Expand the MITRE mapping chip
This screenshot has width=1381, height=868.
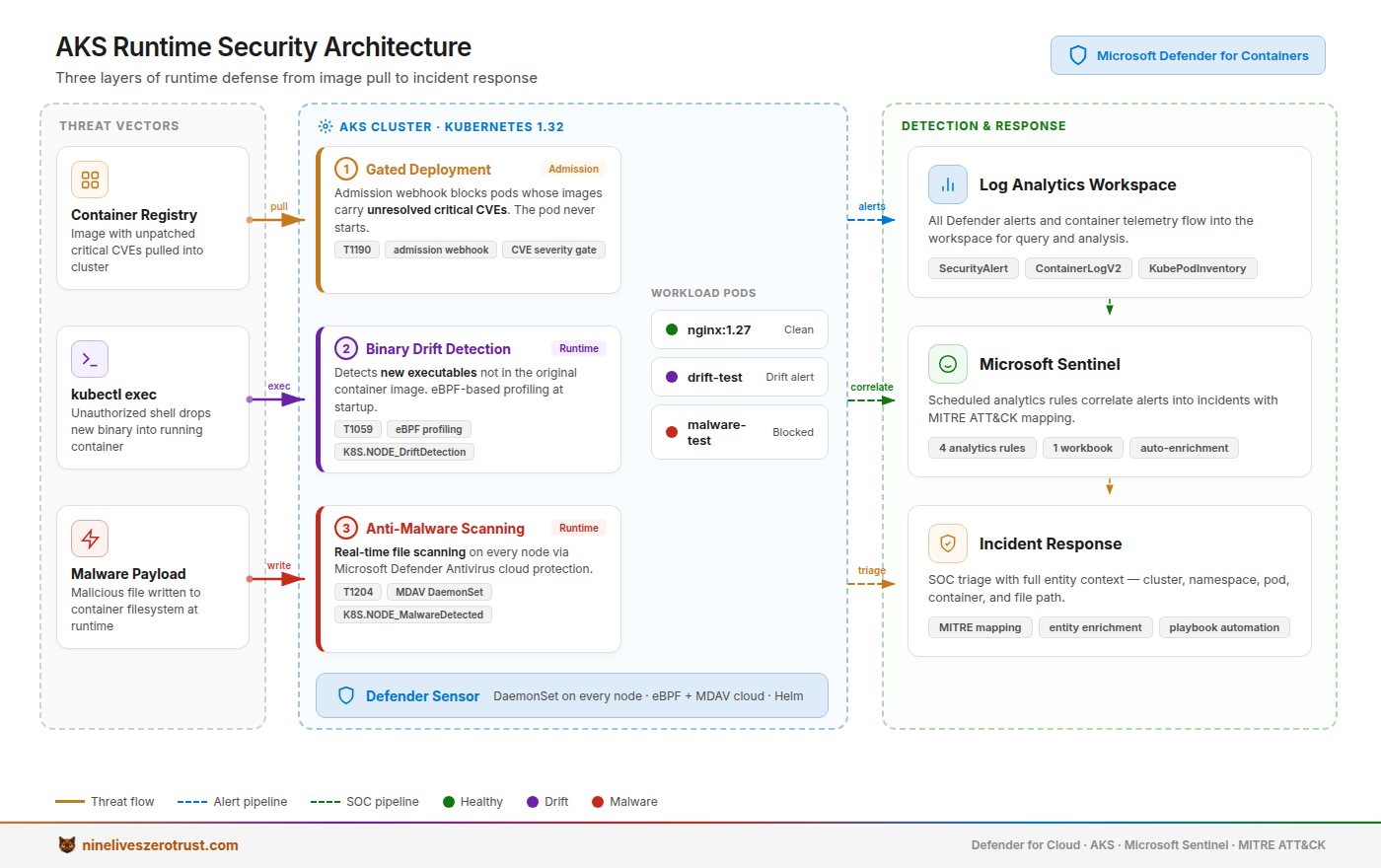coord(980,627)
